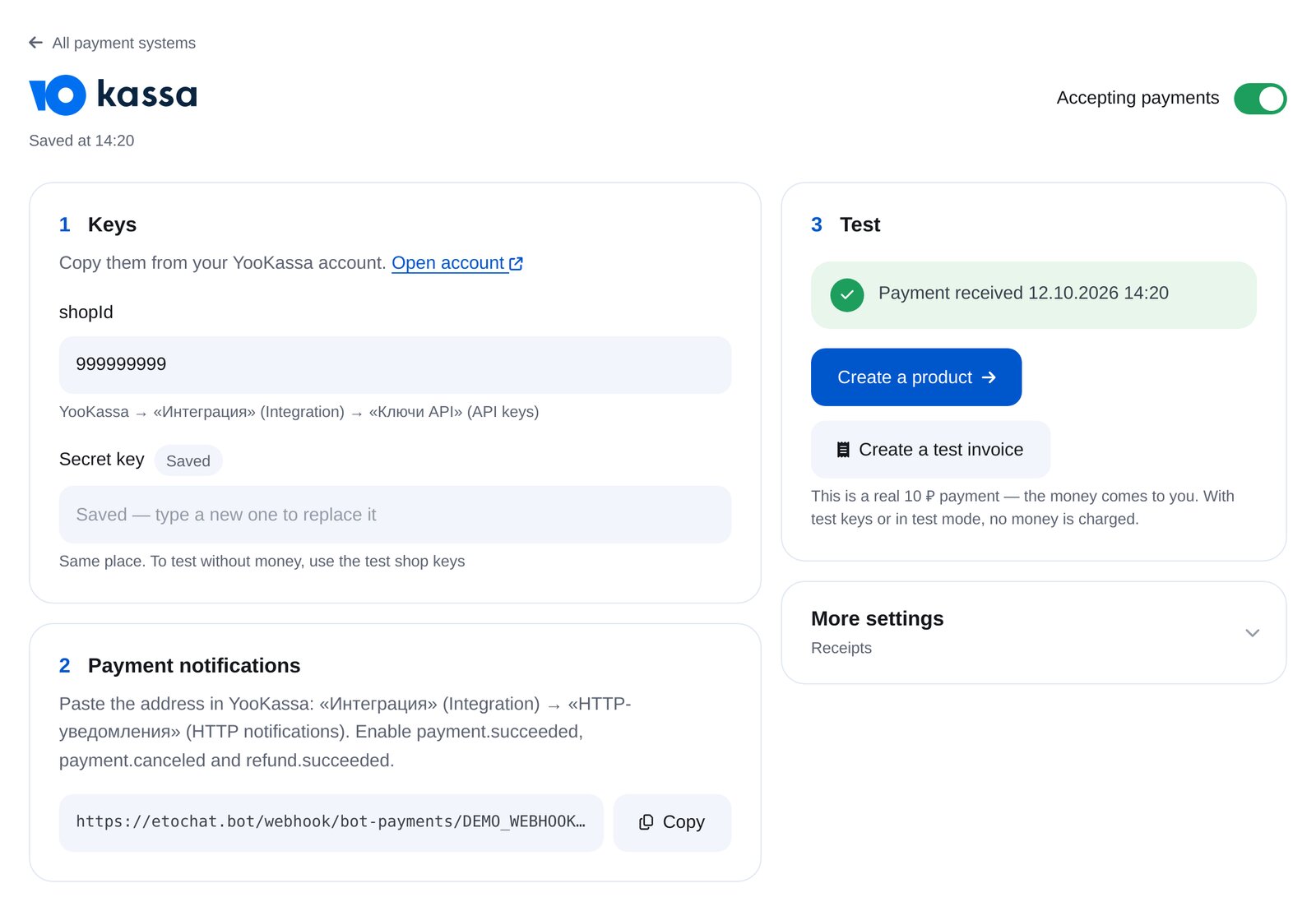
Task: Click the YooKassa Integration API keys hint
Action: [x=299, y=412]
